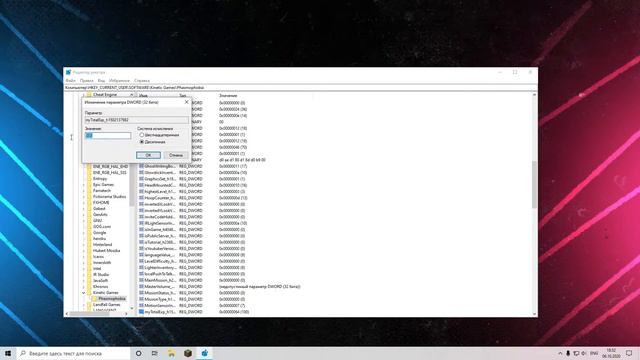Click the isTutorial value icon

tap(141, 242)
